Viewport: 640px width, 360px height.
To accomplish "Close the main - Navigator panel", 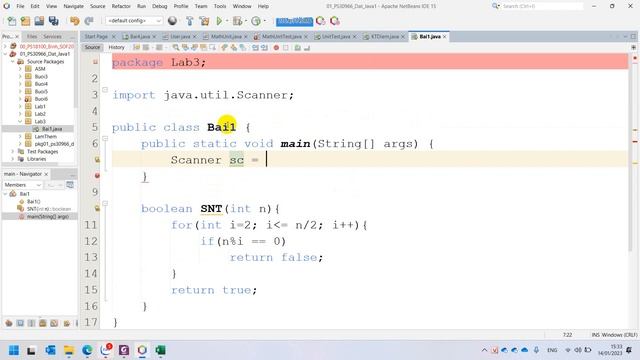I will click(x=46, y=174).
